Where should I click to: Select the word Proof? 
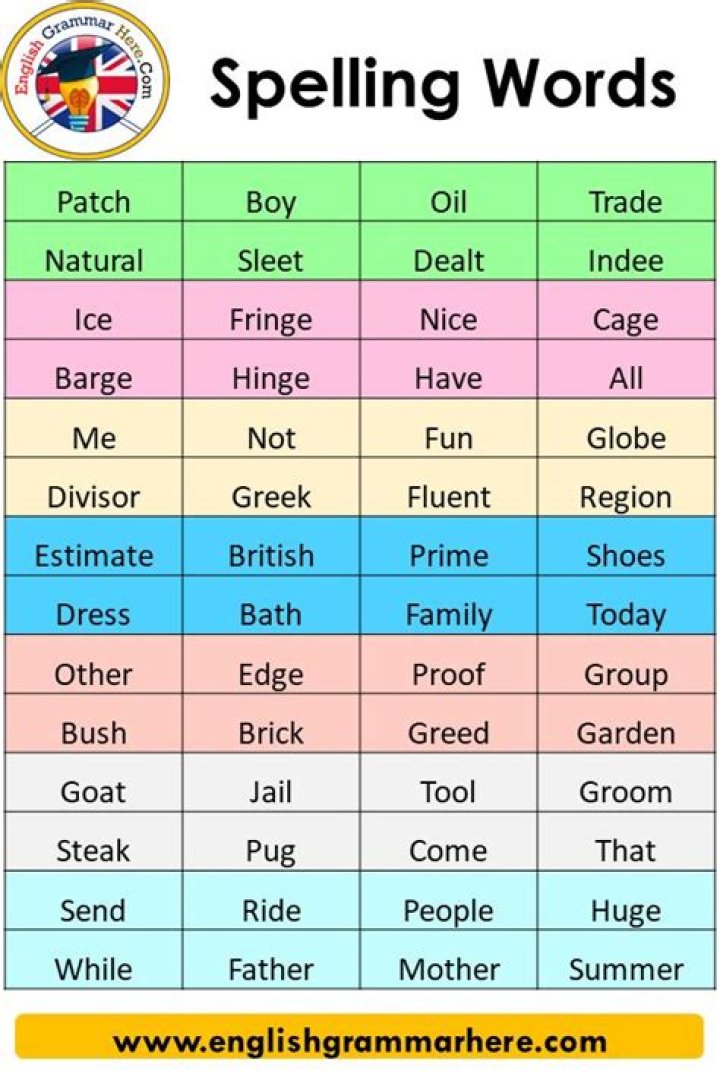tap(449, 674)
